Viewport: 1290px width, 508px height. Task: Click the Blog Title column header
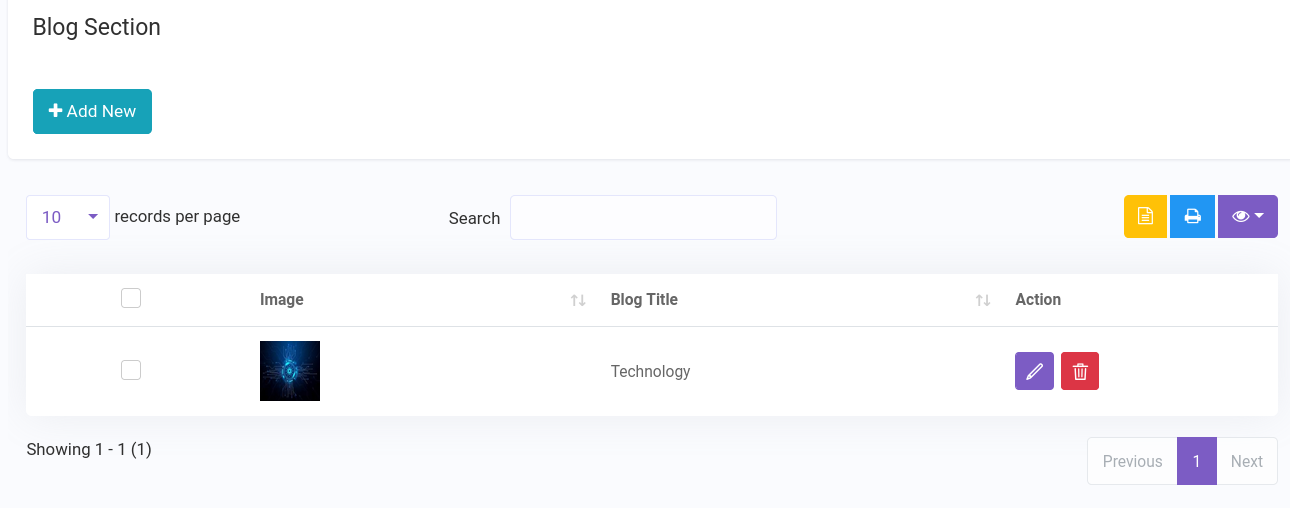(644, 299)
